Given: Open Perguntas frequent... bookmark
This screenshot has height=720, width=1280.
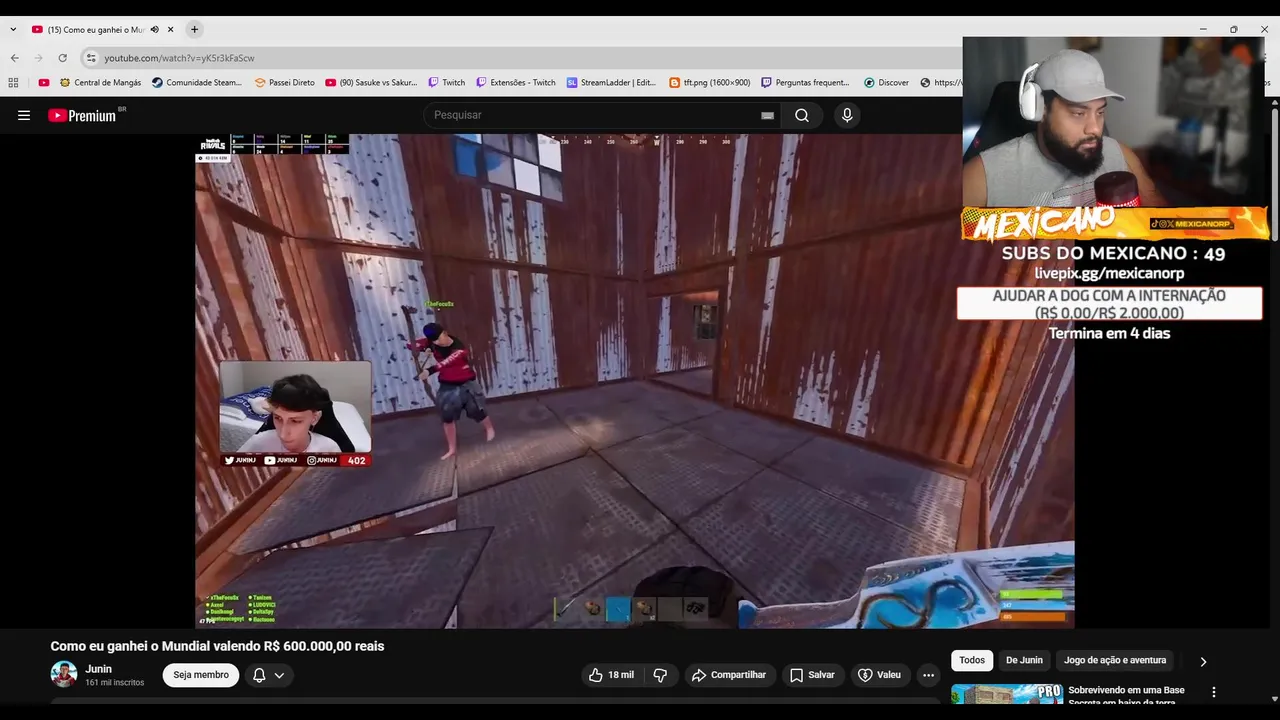Looking at the screenshot, I should pyautogui.click(x=806, y=83).
